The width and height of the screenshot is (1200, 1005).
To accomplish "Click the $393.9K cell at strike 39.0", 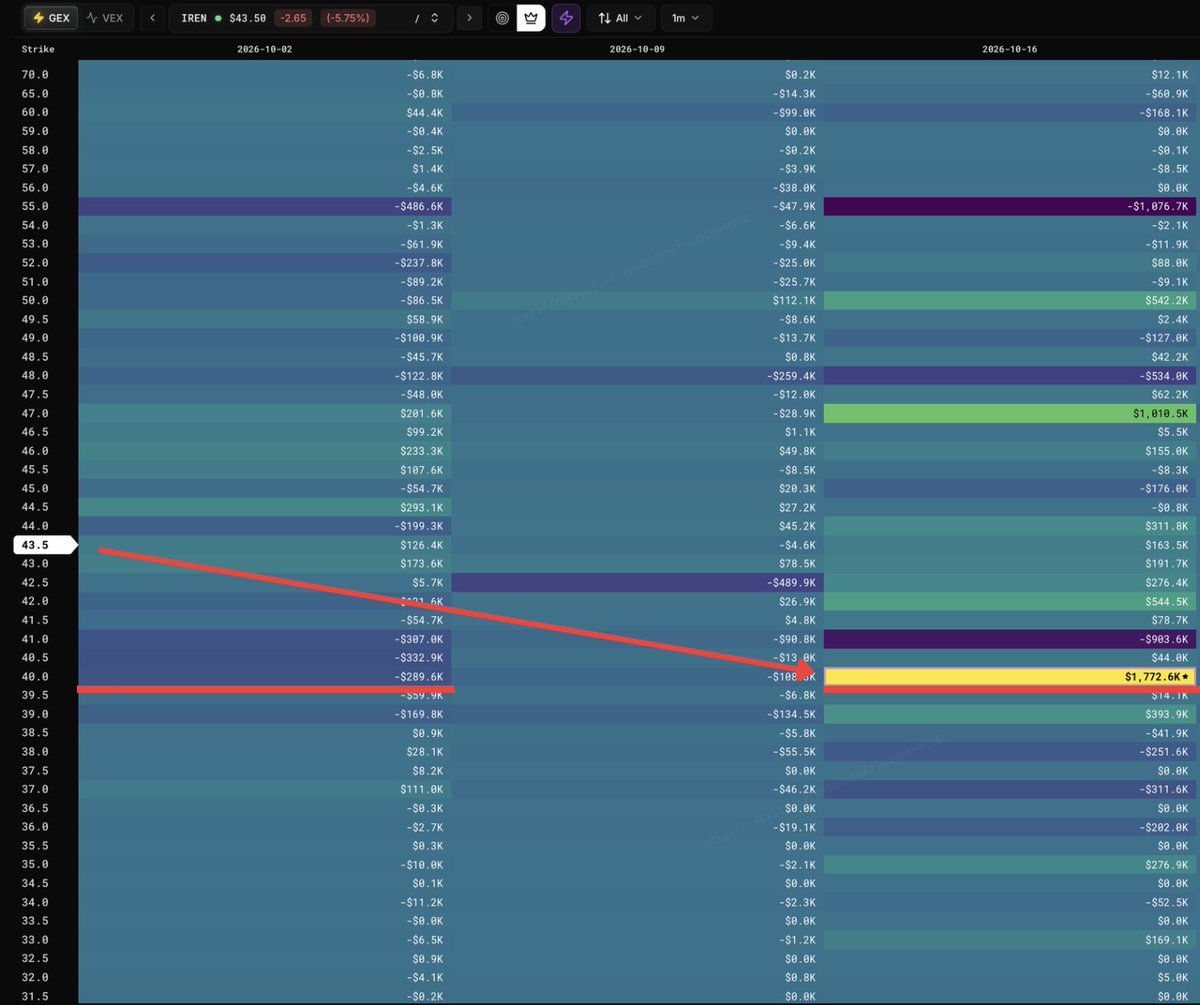I will coord(1010,715).
